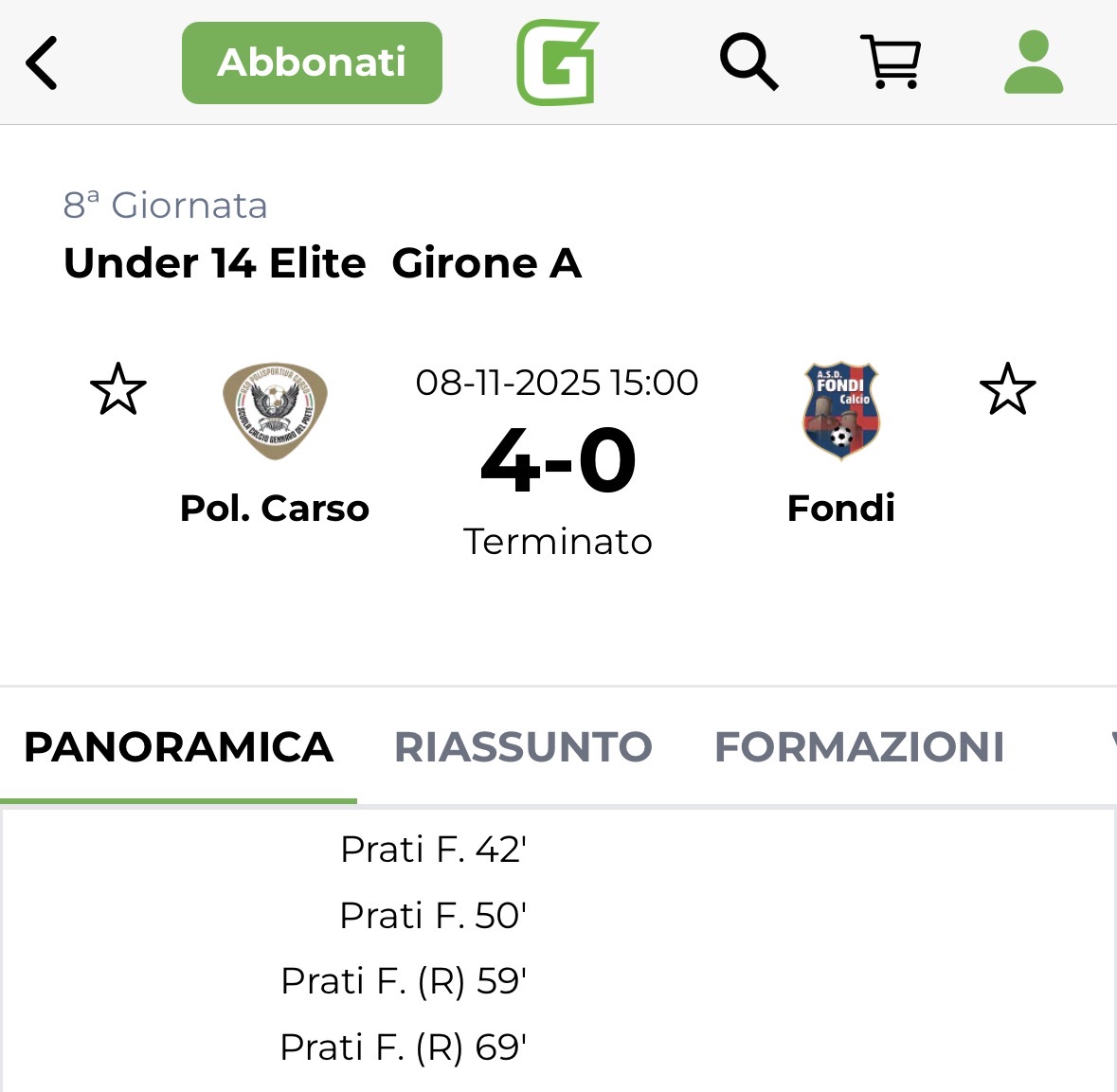This screenshot has height=1092, width=1117.
Task: Select the Panoramica tab
Action: 178,747
